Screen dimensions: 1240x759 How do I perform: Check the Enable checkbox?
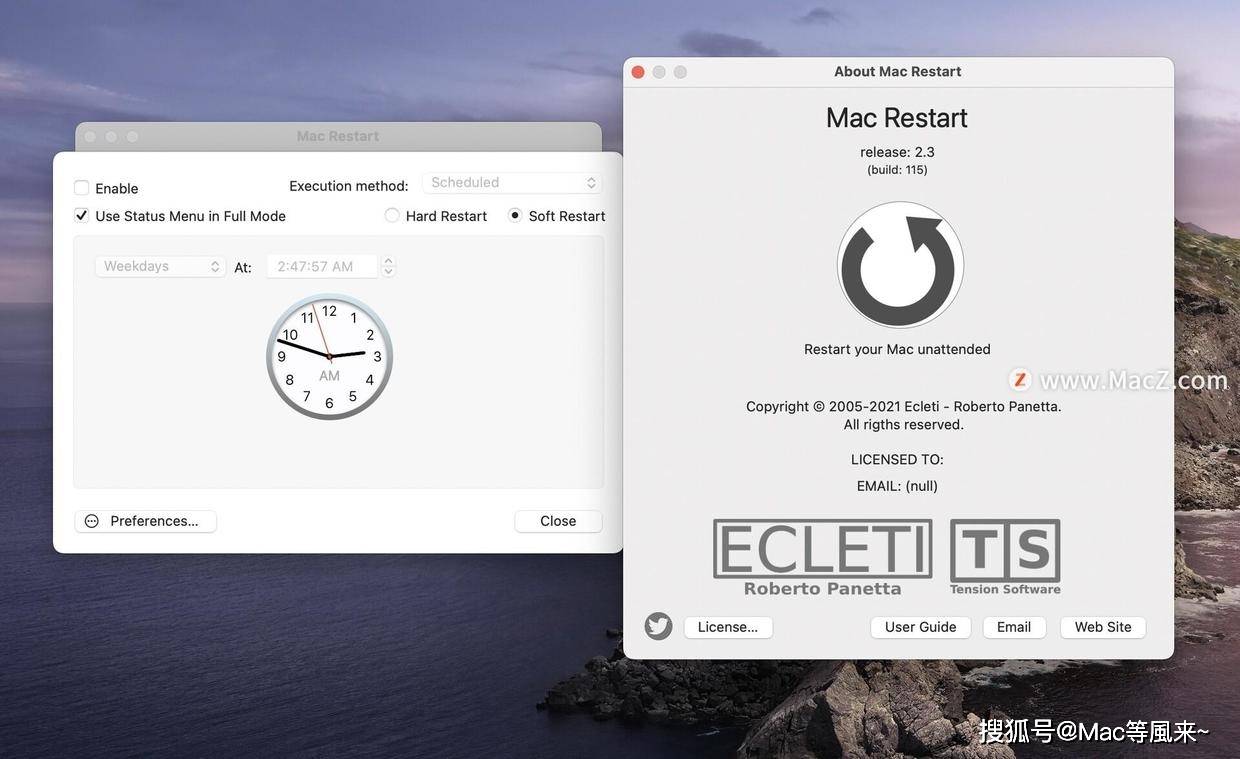click(80, 187)
